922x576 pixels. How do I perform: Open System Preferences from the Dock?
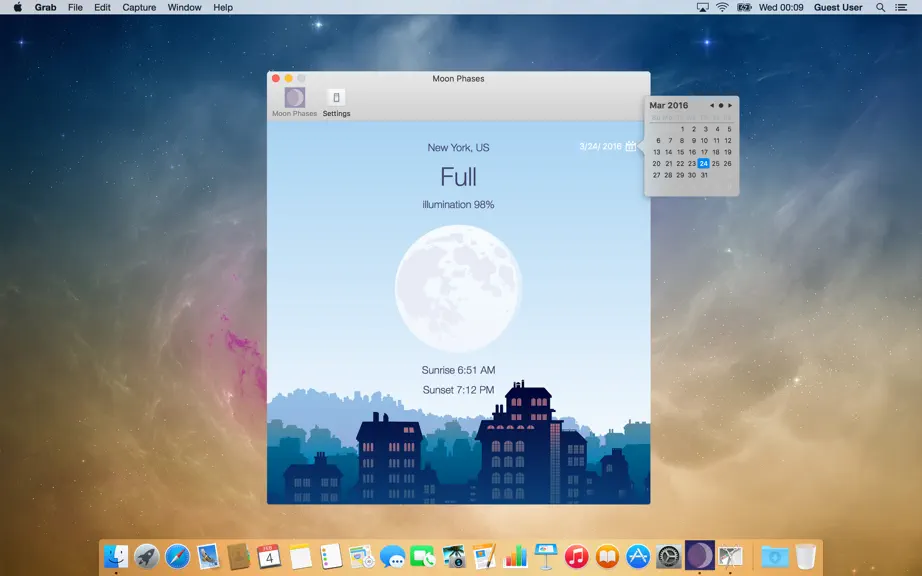(668, 556)
